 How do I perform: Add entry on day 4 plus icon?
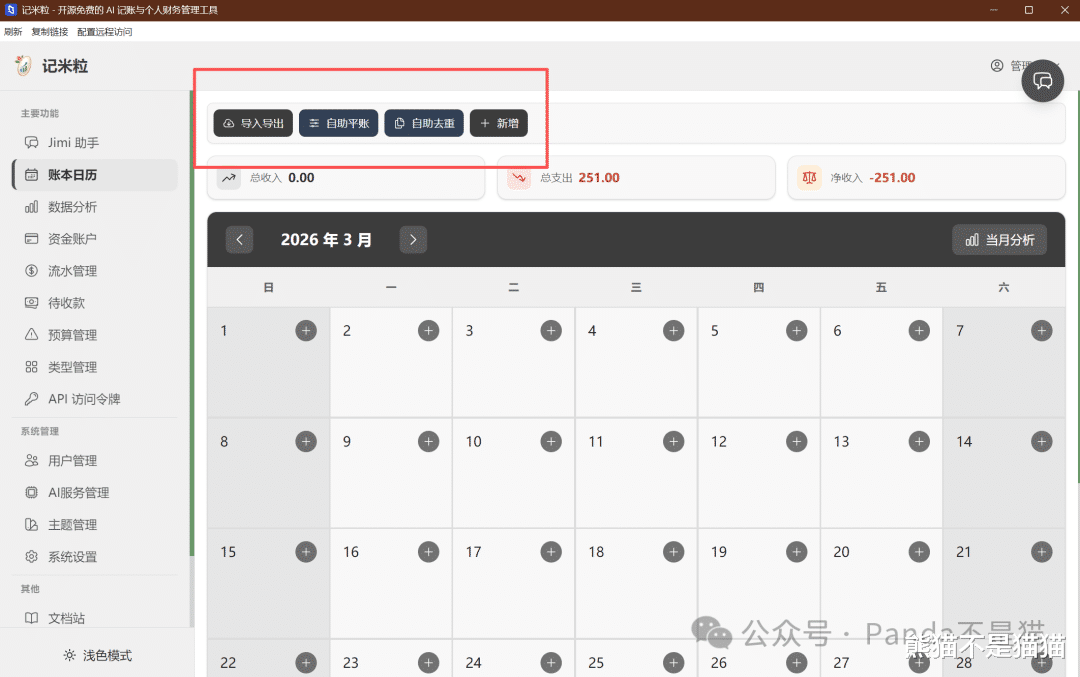pos(674,331)
